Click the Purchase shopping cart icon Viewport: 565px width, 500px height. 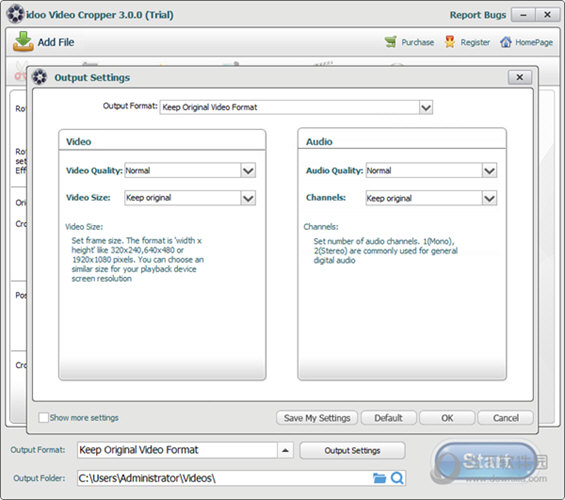tap(391, 42)
